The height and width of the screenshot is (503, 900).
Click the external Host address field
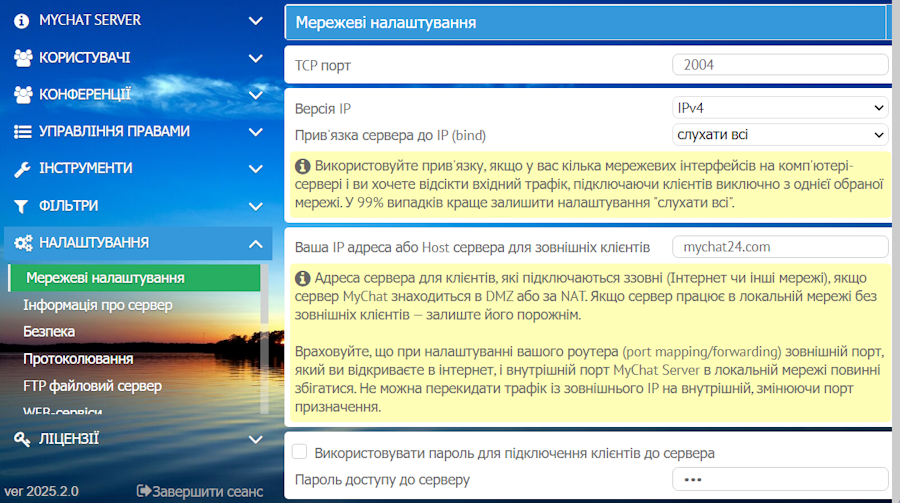[x=780, y=246]
